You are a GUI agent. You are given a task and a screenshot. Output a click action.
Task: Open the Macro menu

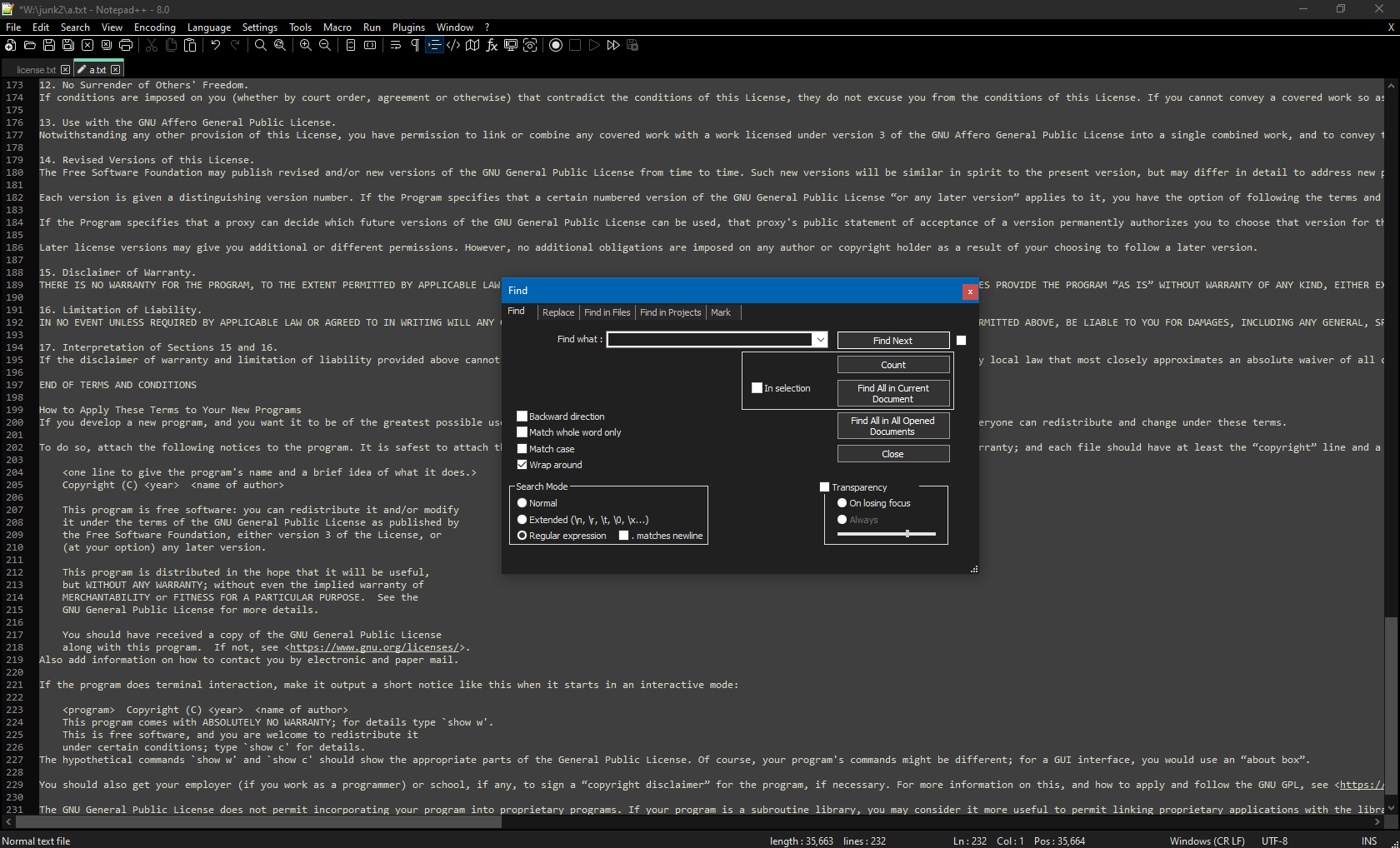(x=337, y=27)
